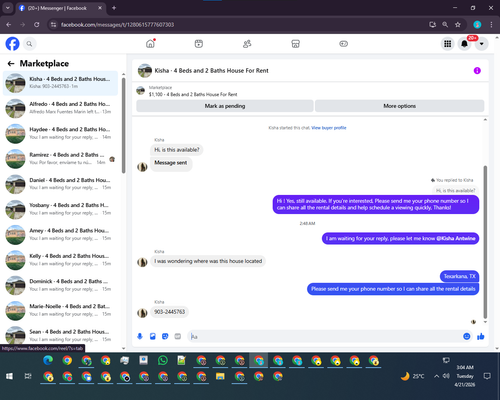
Task: Open the notifications bell
Action: [464, 44]
